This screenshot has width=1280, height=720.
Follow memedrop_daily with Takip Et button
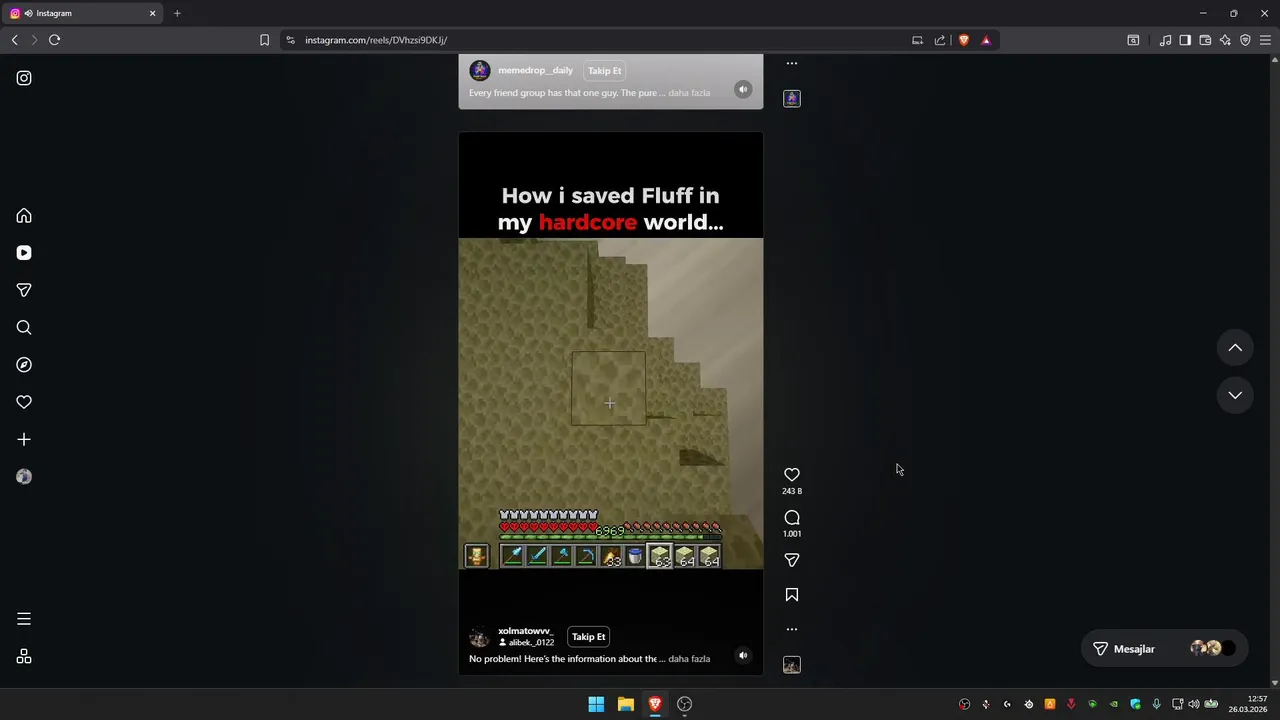pyautogui.click(x=605, y=71)
